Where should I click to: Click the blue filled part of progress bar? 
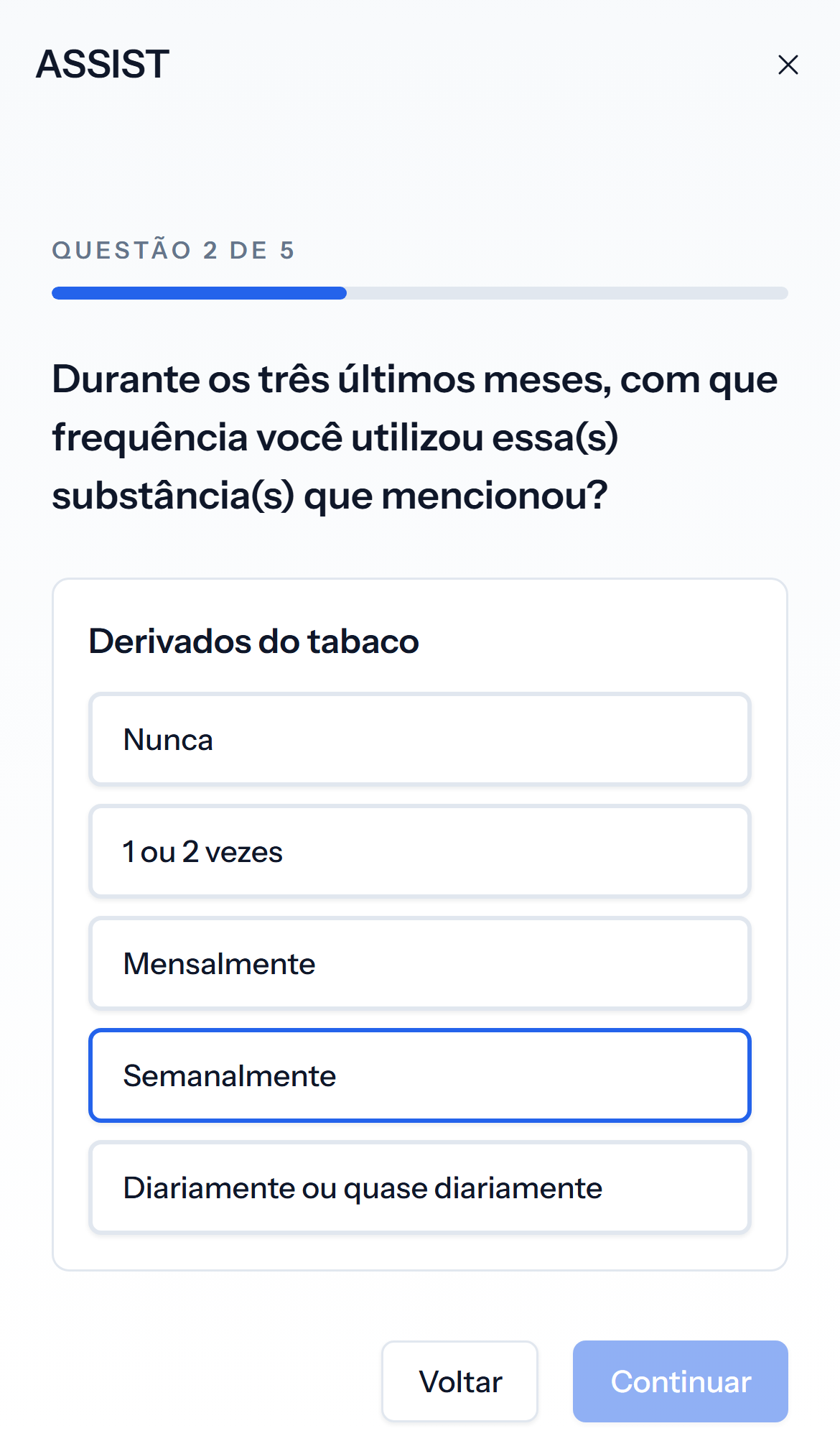click(x=199, y=293)
